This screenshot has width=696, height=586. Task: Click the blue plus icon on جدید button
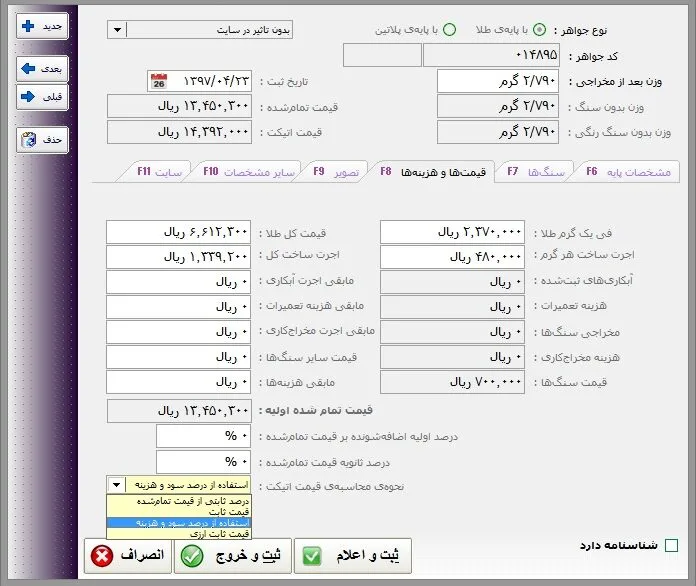[28, 26]
